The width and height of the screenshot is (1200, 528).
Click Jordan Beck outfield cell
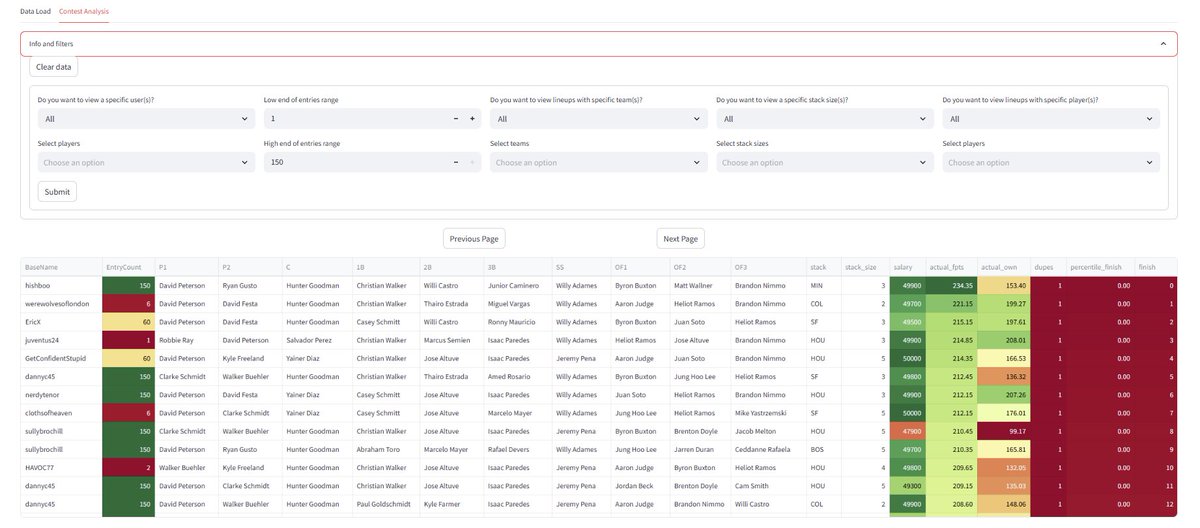tap(641, 486)
